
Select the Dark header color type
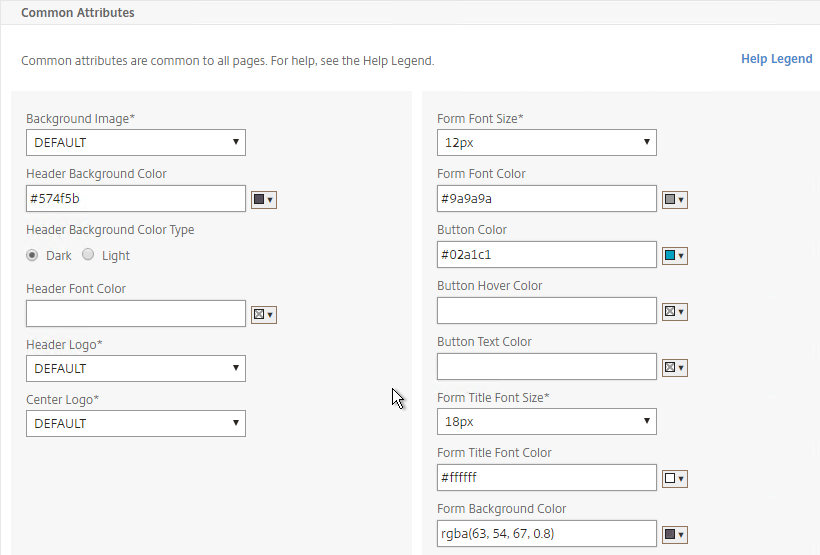pyautogui.click(x=32, y=255)
